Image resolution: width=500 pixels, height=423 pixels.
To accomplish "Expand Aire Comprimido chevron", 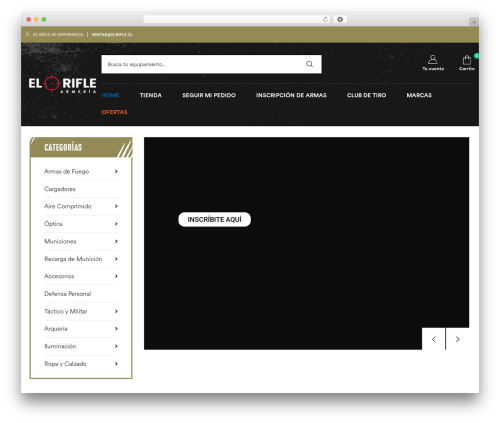I will tap(116, 206).
